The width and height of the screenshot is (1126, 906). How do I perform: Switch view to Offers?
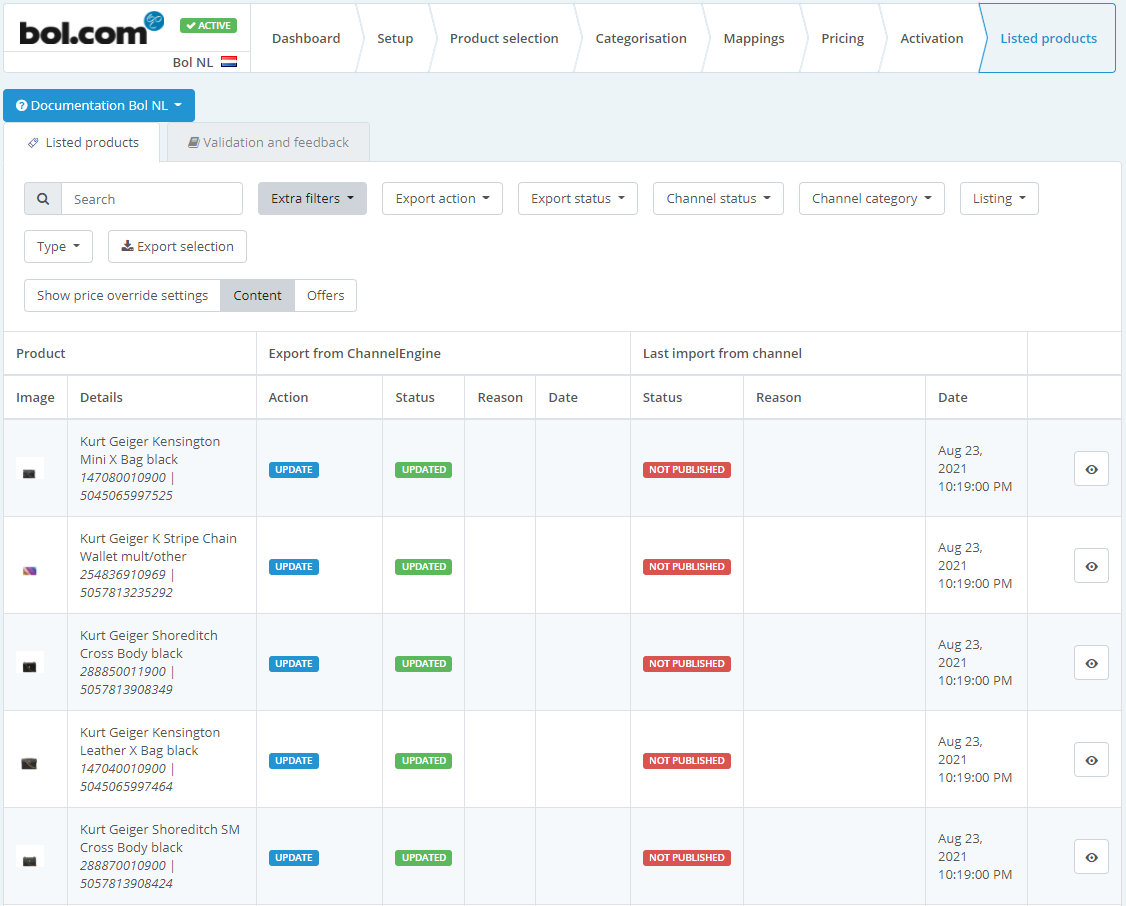coord(325,296)
